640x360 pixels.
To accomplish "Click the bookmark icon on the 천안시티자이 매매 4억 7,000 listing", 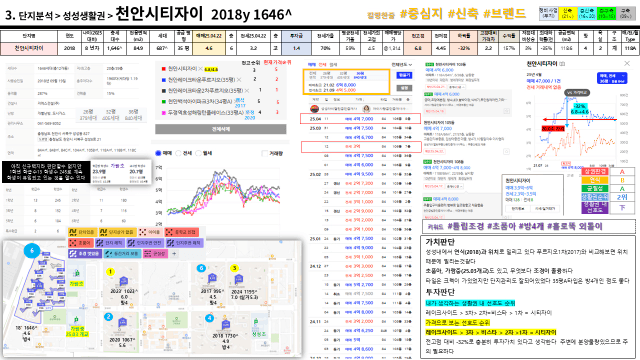I will (x=506, y=151).
